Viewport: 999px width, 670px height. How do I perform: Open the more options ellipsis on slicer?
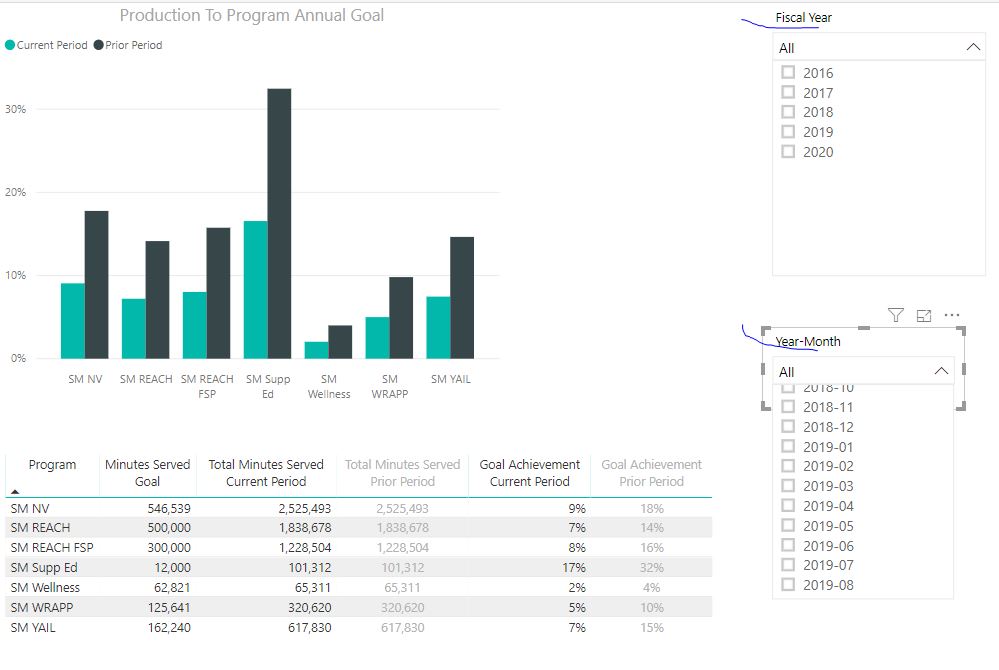click(x=952, y=315)
